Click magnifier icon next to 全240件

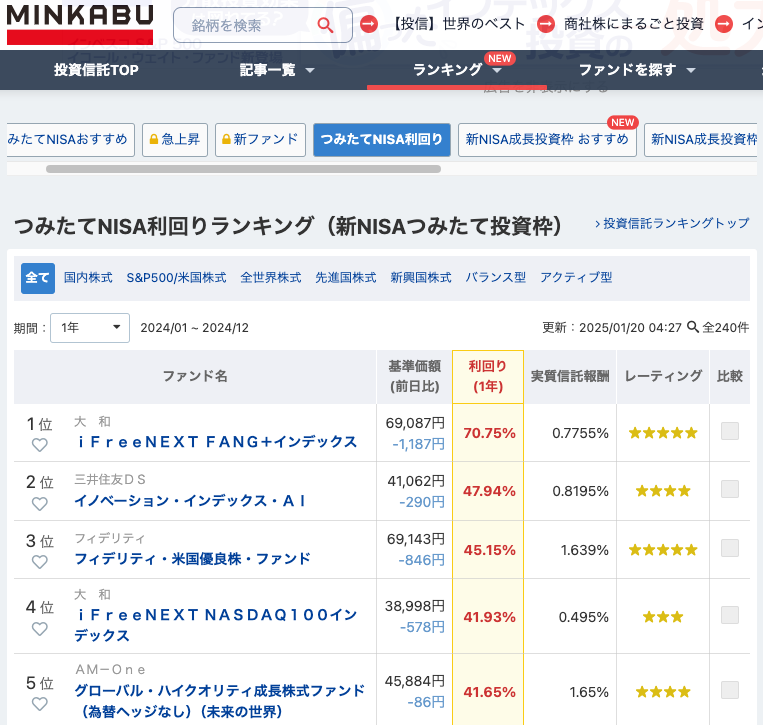[x=692, y=326]
